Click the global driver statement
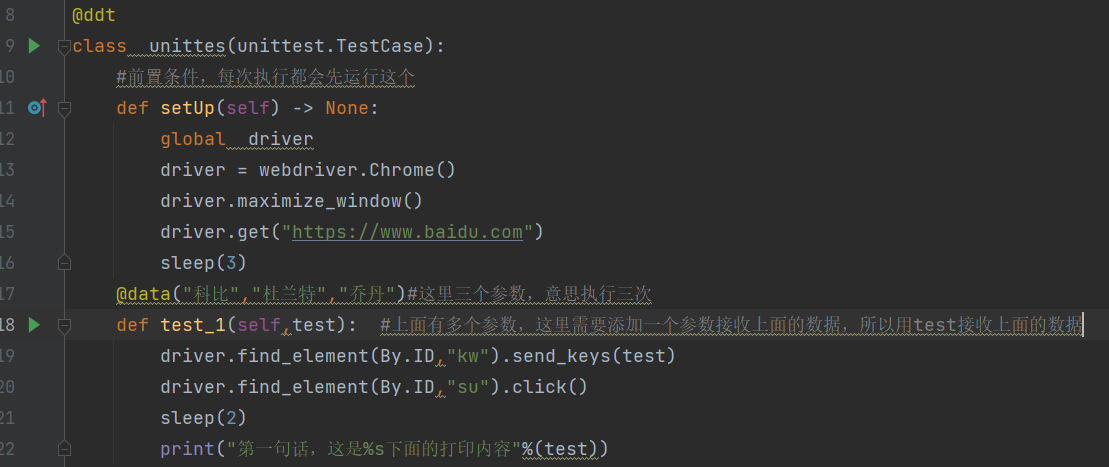Image resolution: width=1109 pixels, height=467 pixels. click(x=237, y=139)
